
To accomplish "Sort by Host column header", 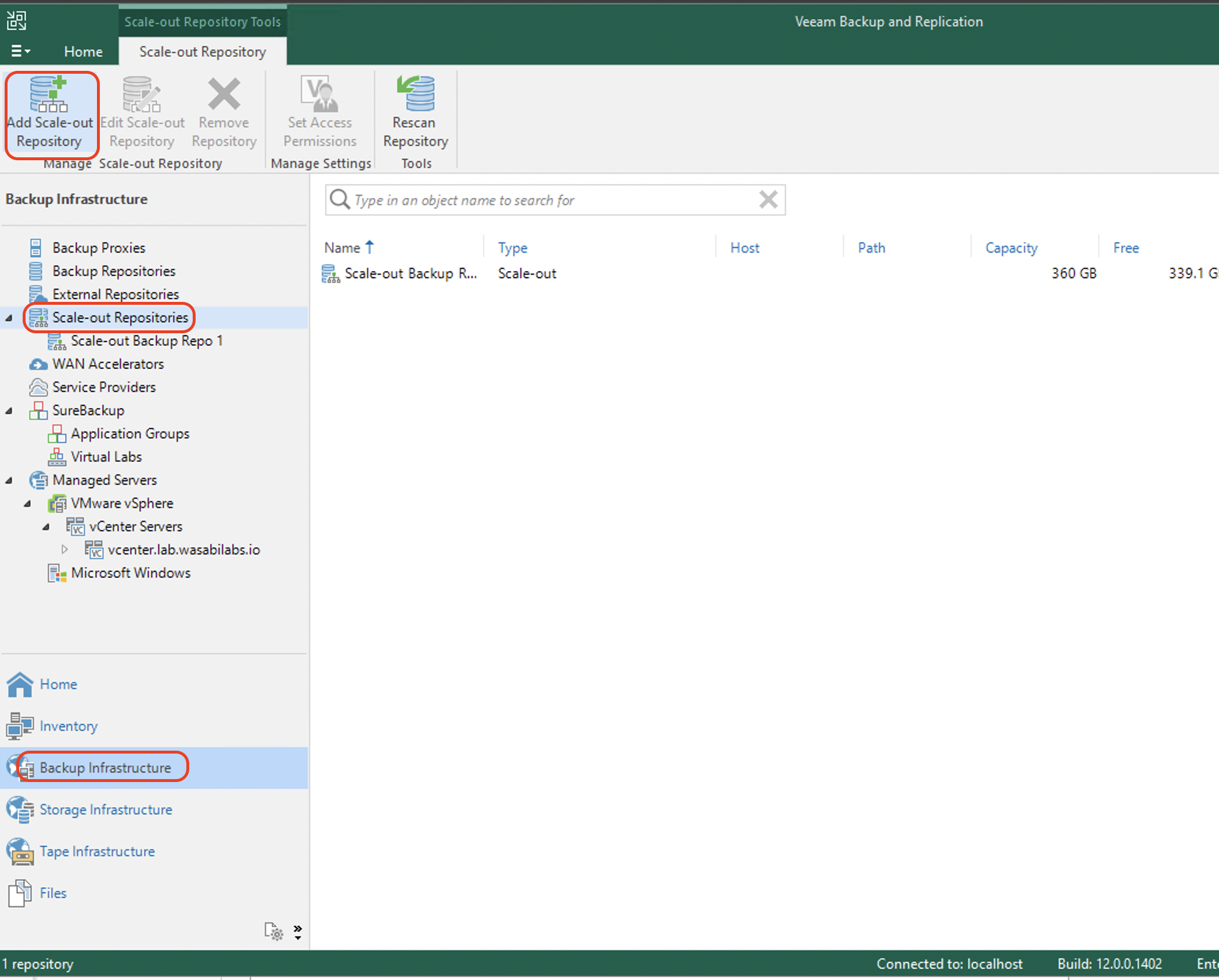I will [745, 248].
